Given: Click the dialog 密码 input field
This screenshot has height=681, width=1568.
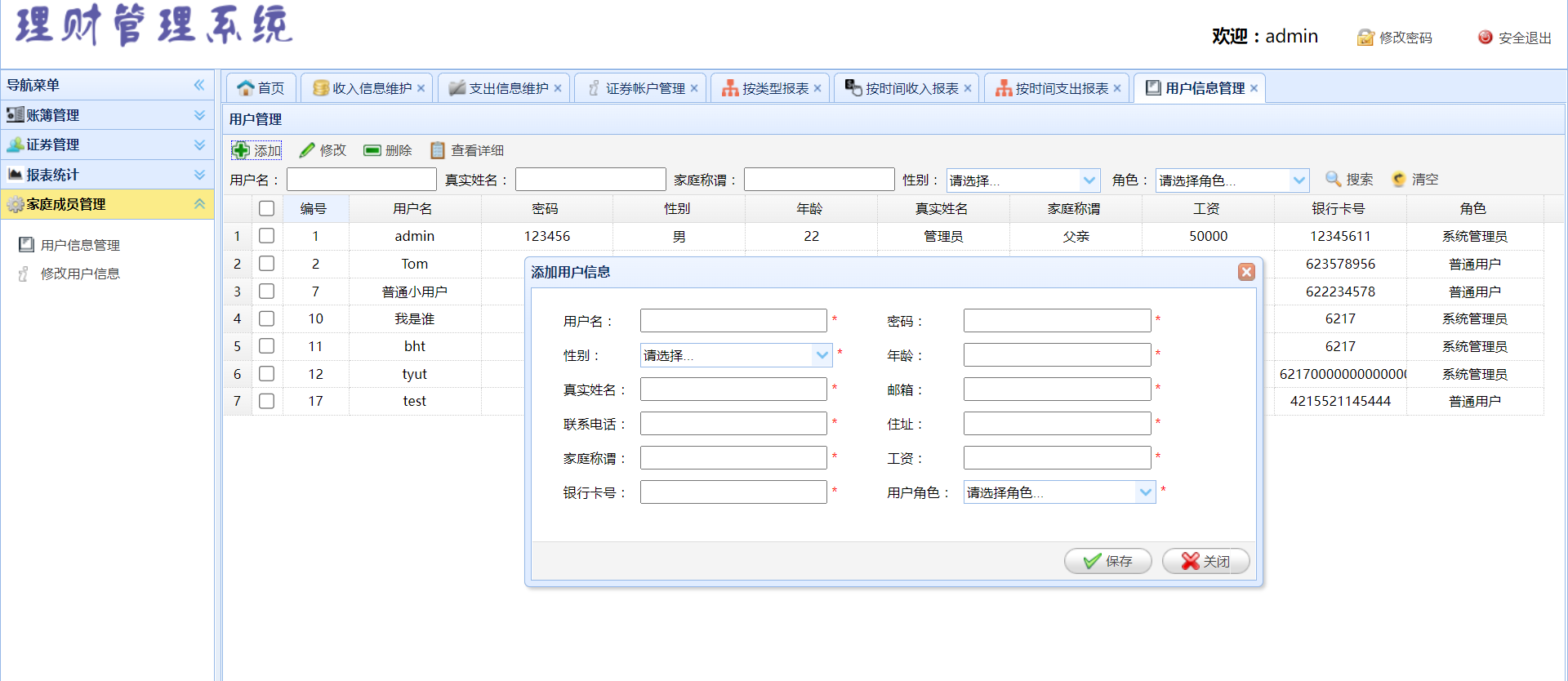Looking at the screenshot, I should (1057, 321).
